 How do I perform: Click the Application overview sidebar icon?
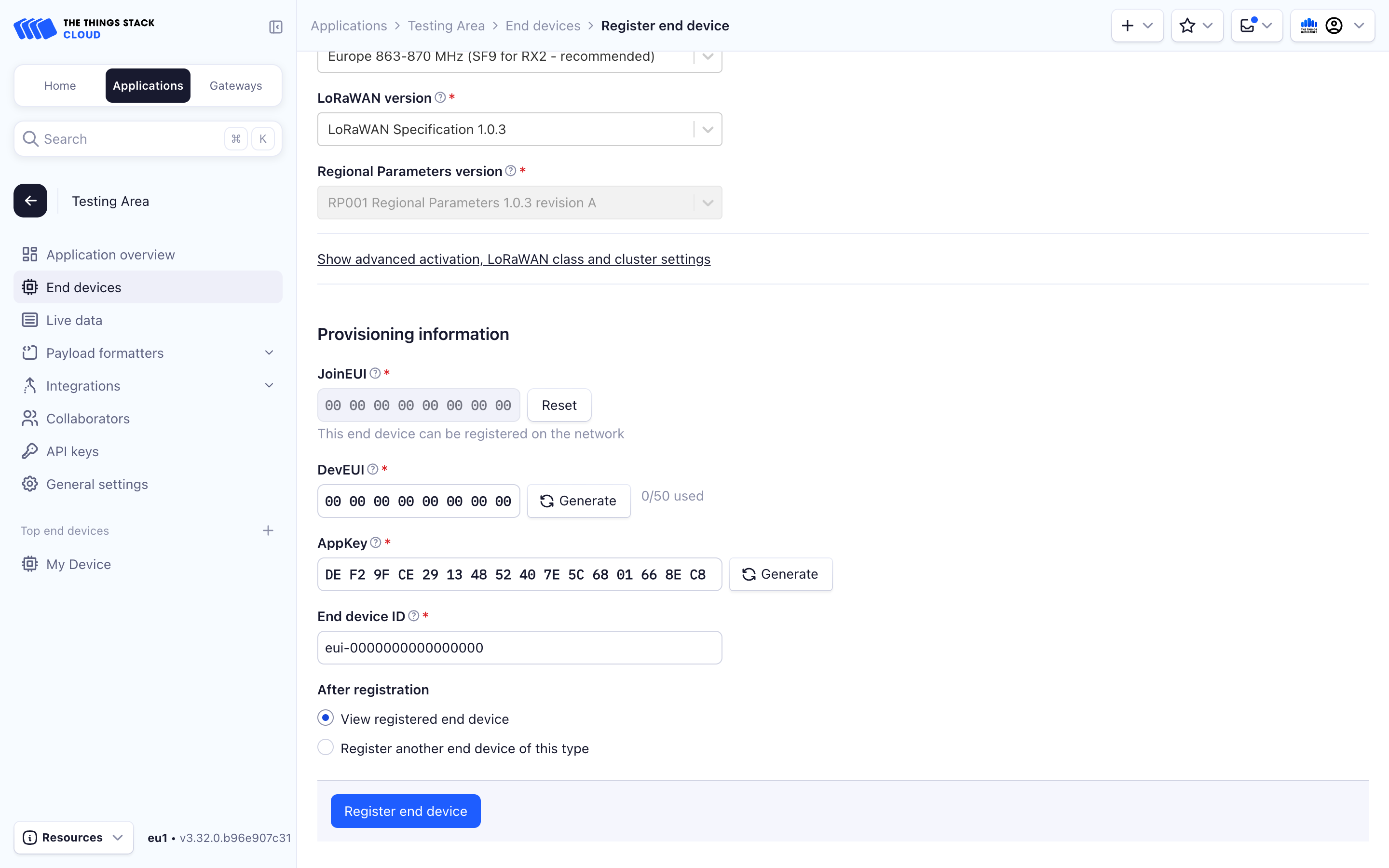(x=30, y=254)
